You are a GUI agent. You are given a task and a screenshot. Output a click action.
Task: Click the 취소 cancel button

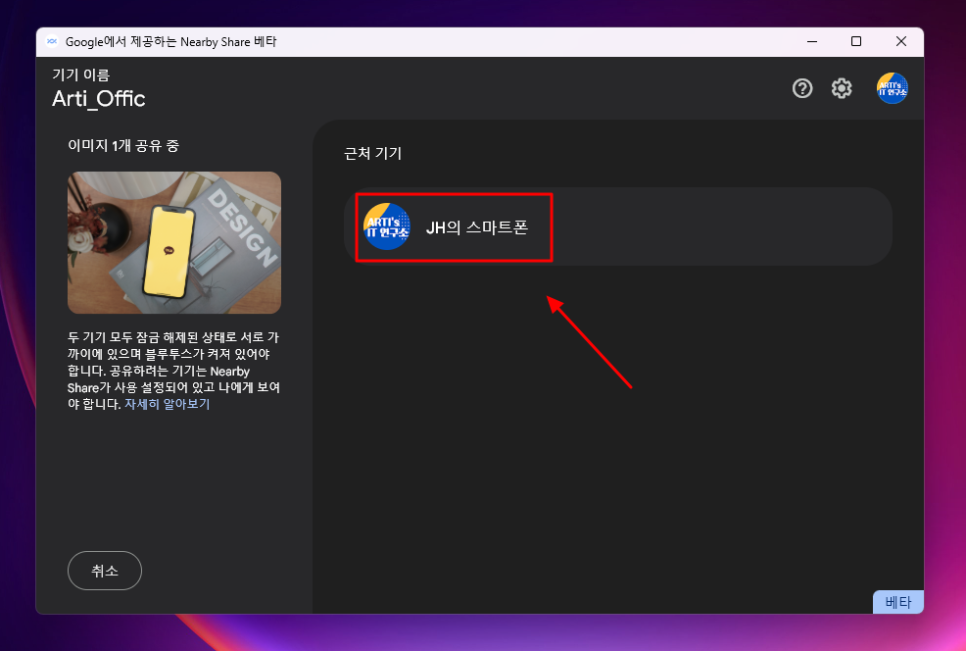pos(105,570)
